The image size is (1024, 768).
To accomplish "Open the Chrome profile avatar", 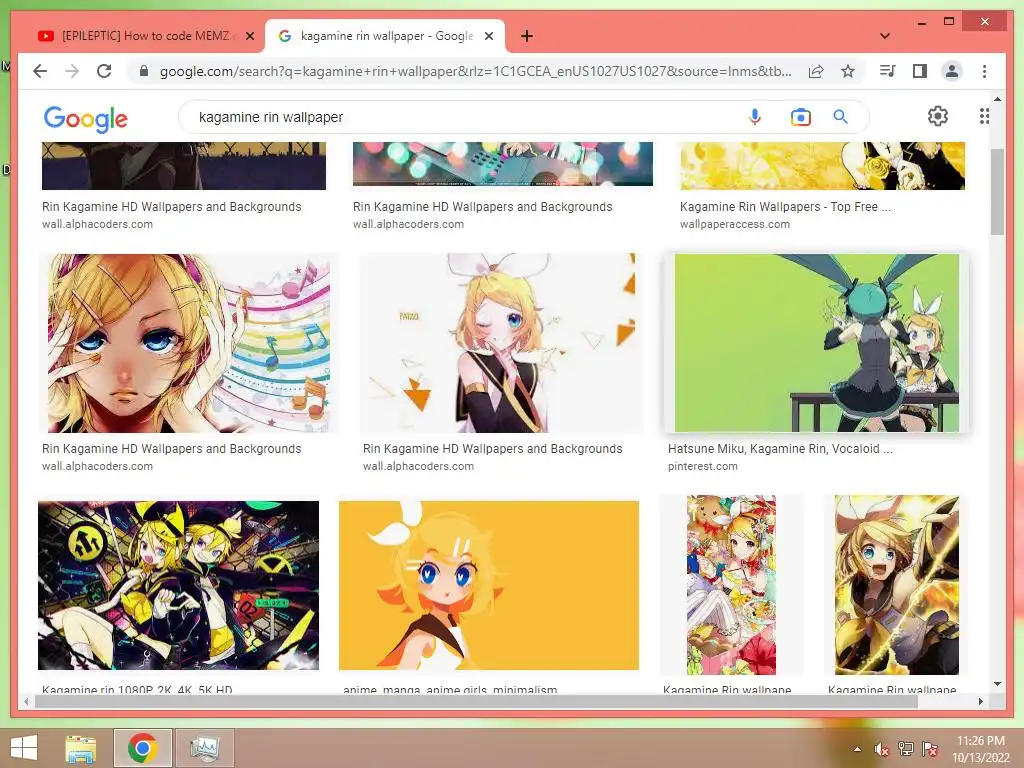I will pyautogui.click(x=952, y=71).
